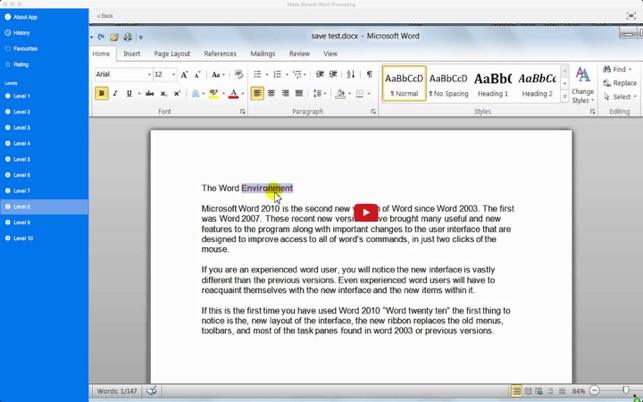The height and width of the screenshot is (402, 643).
Task: Toggle Strikethrough formatting
Action: pos(150,94)
